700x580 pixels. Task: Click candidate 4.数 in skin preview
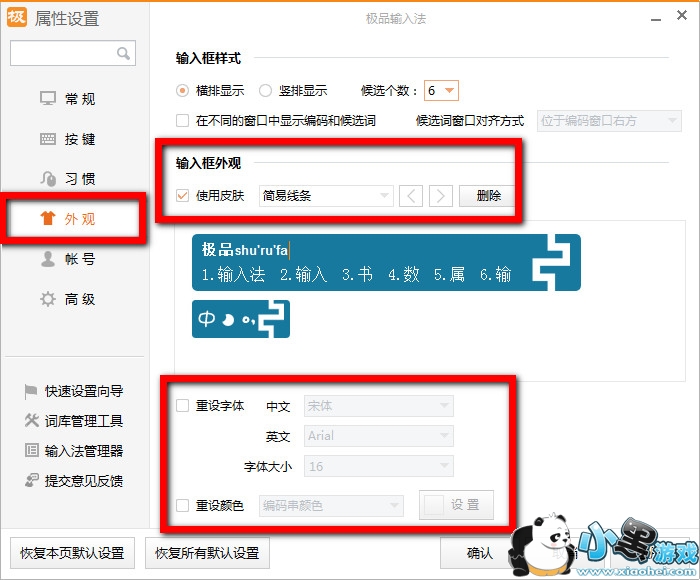tap(404, 274)
